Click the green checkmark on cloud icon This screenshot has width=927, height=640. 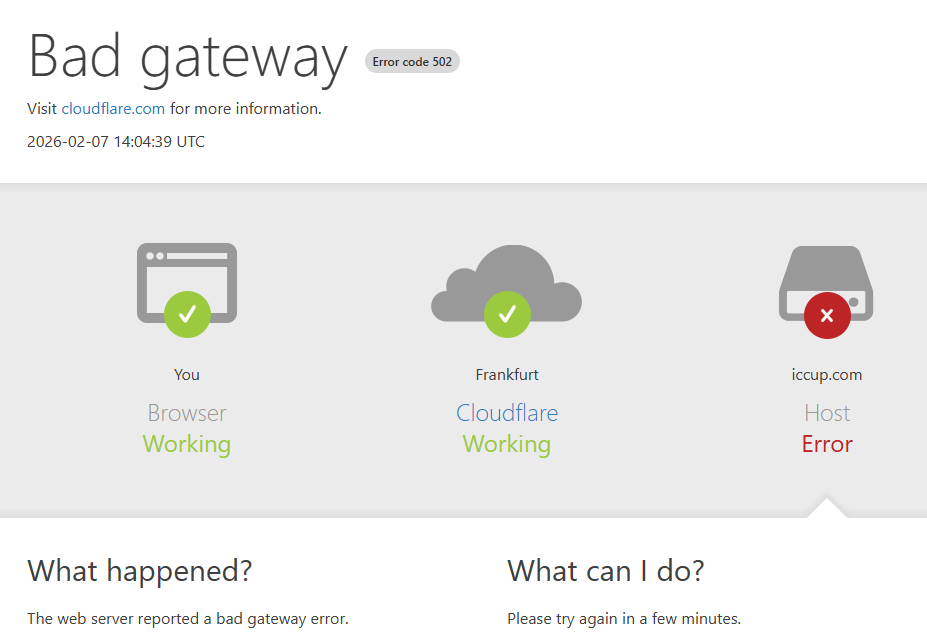(x=507, y=314)
